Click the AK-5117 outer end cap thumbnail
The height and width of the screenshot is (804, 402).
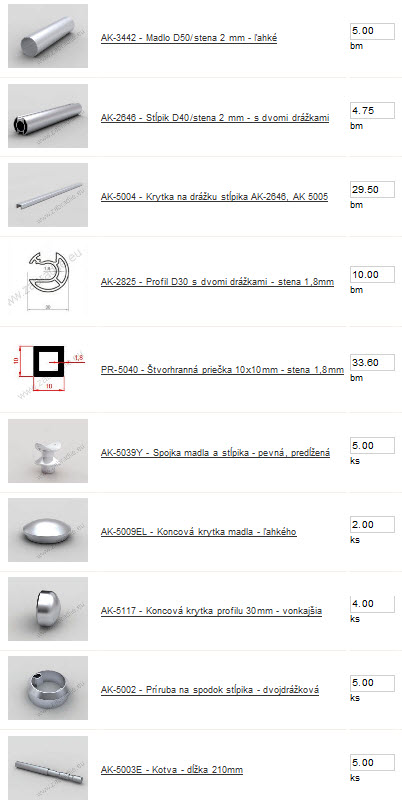pyautogui.click(x=48, y=609)
